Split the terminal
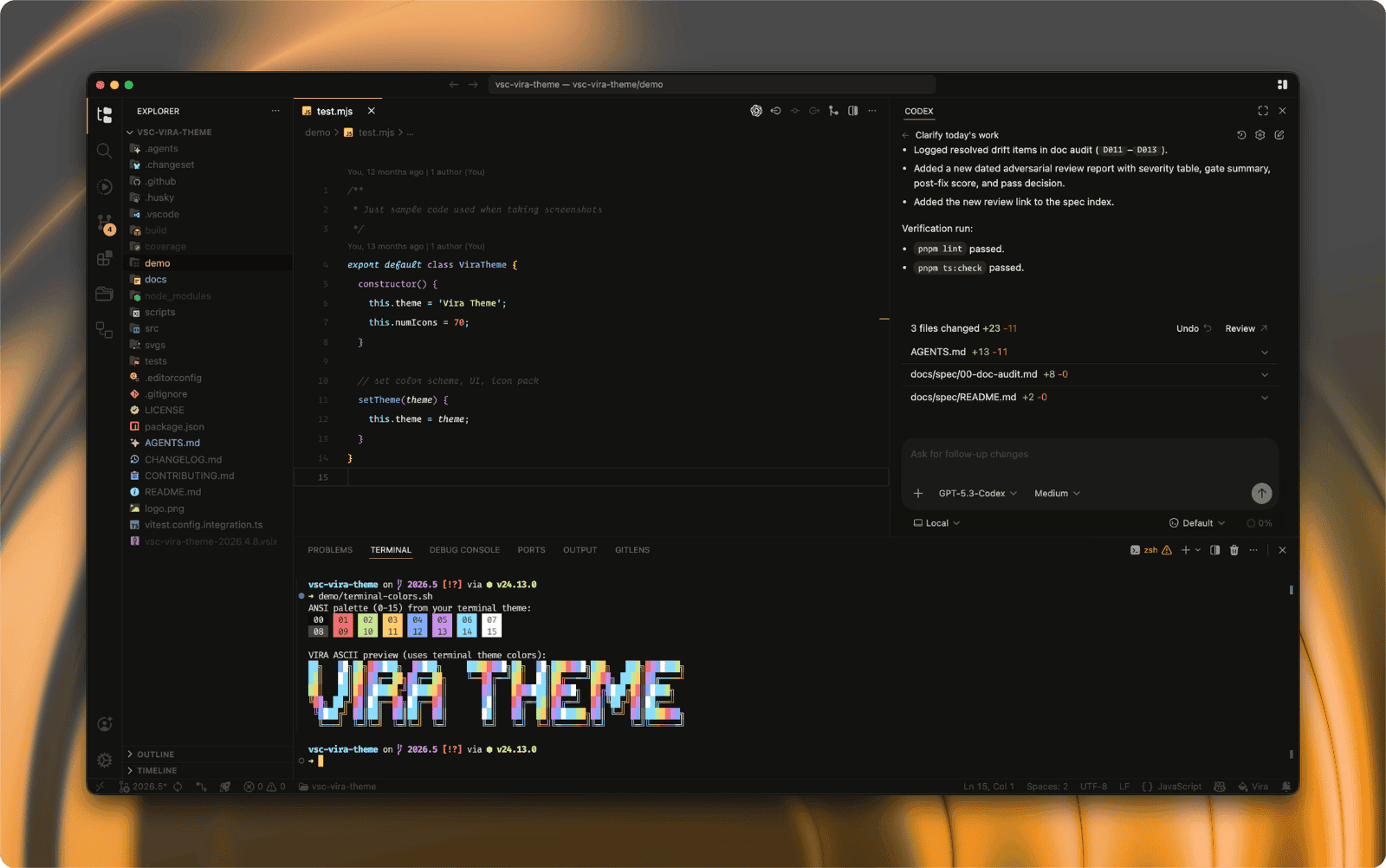Viewport: 1386px width, 868px height. (1214, 550)
